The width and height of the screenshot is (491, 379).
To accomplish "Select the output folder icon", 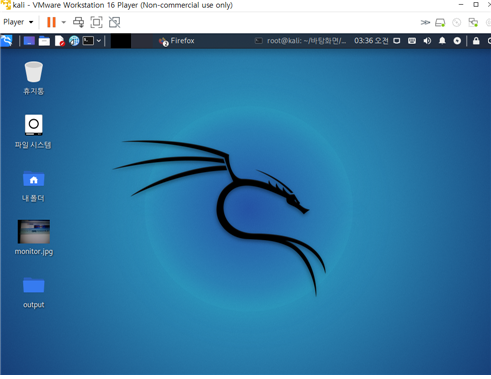I will tap(34, 285).
